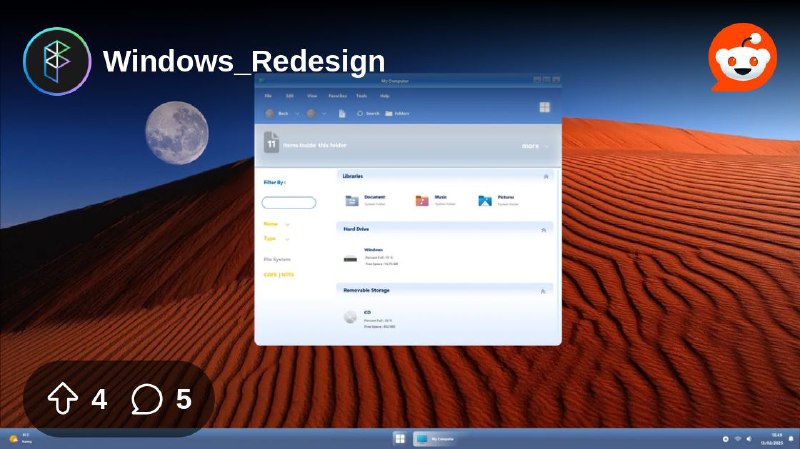Open the Tools menu
800x449 pixels.
click(x=362, y=96)
